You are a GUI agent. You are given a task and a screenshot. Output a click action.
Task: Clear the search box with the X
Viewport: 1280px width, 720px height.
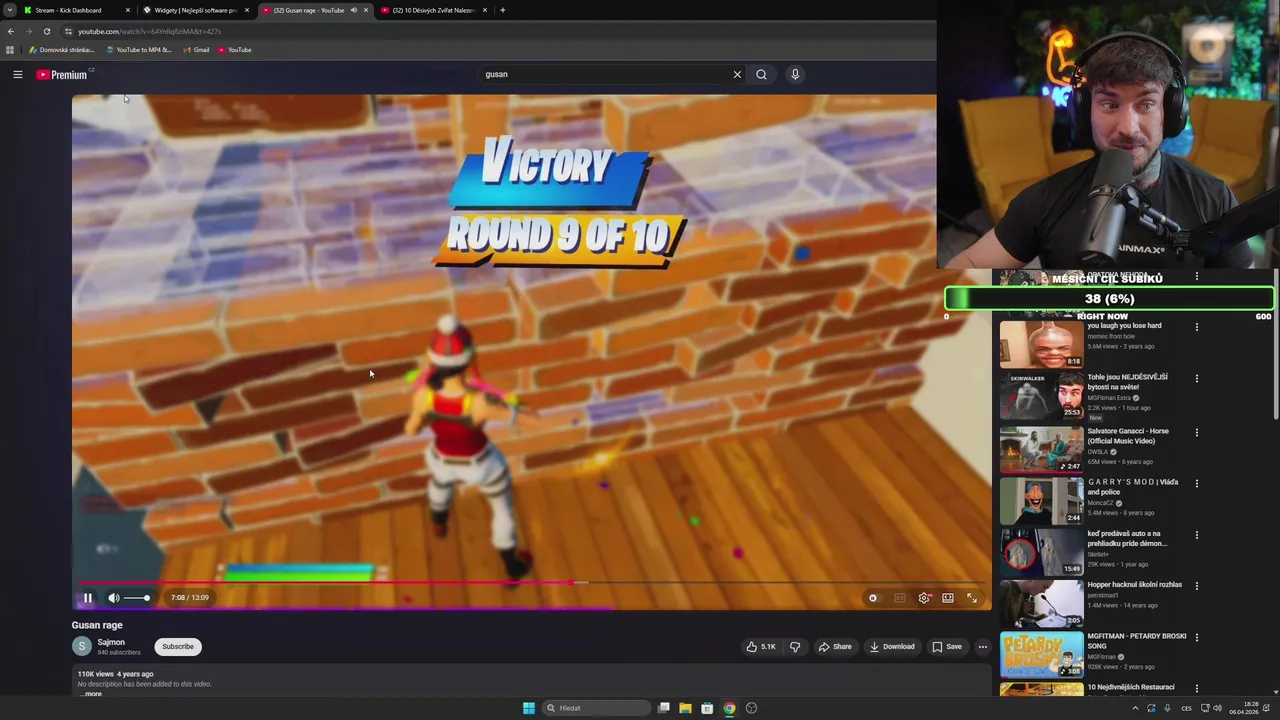tap(737, 74)
